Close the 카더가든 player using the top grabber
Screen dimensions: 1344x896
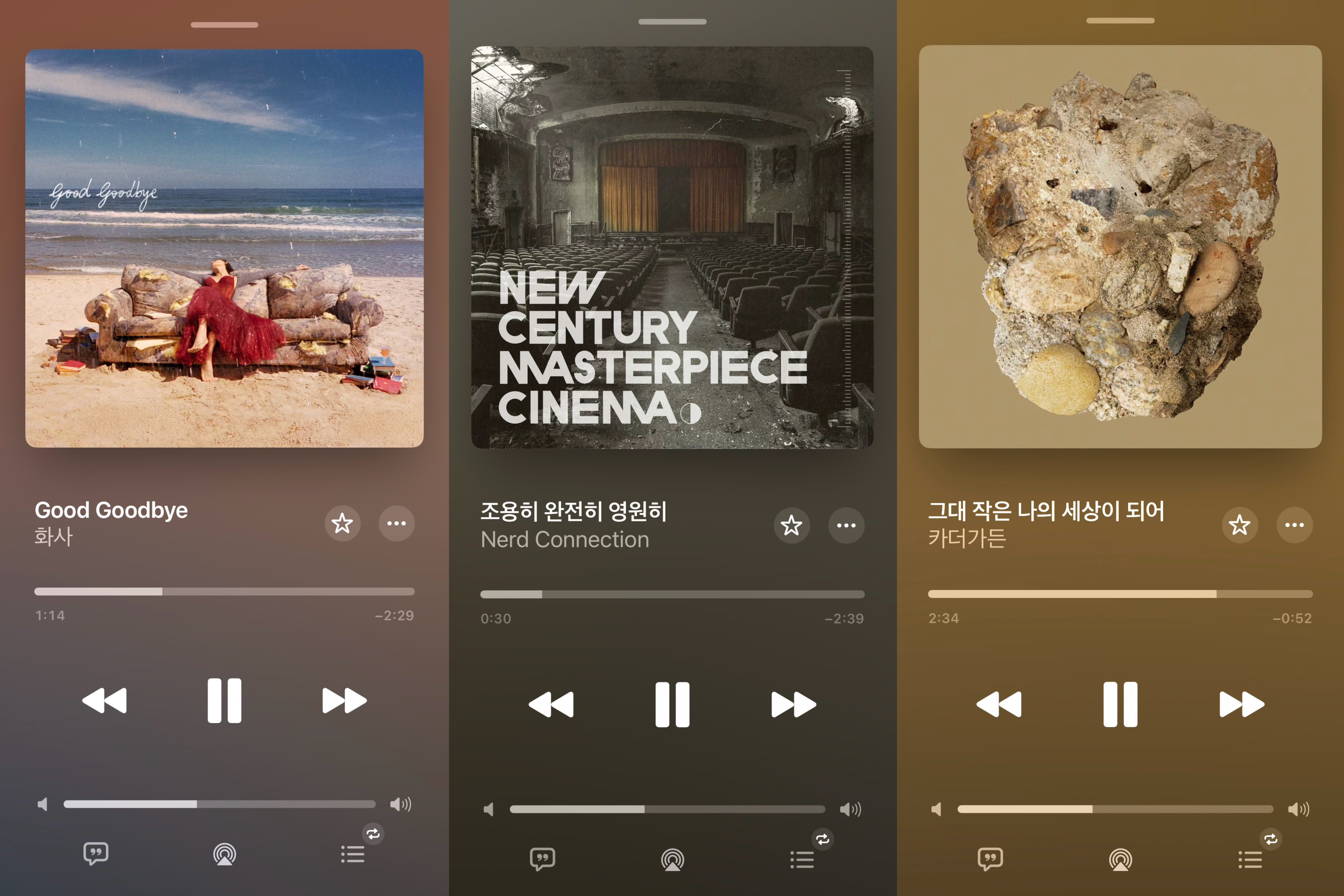coord(1121,21)
